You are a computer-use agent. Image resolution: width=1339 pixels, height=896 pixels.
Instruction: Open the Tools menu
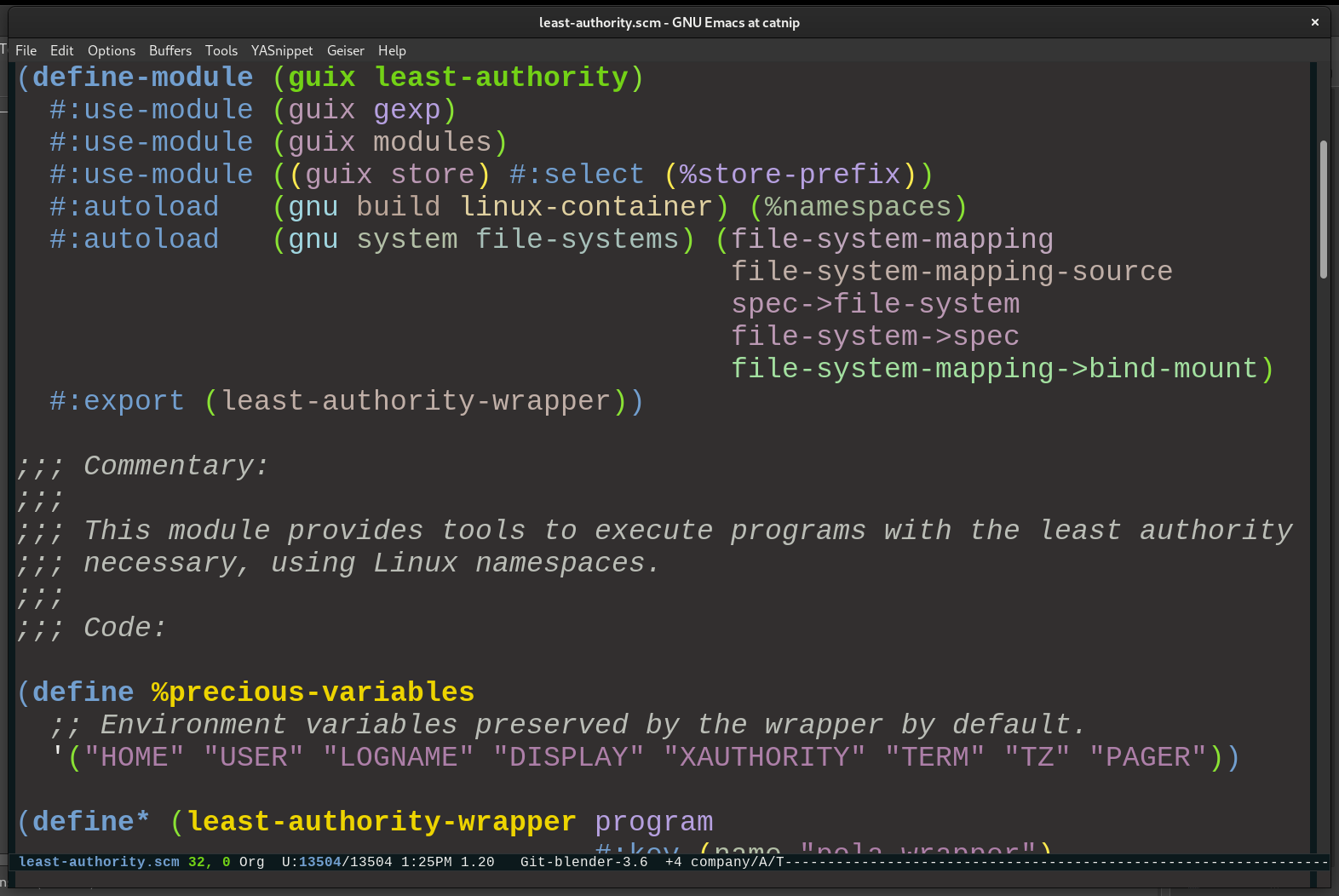(x=221, y=50)
